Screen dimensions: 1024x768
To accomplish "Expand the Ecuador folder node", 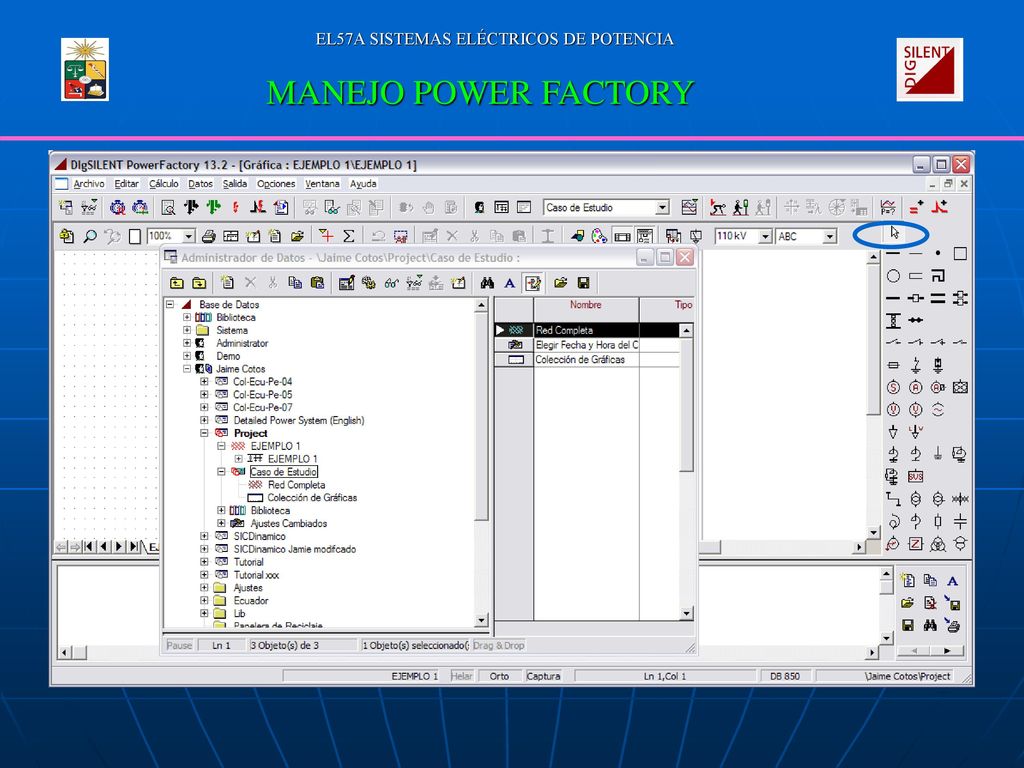I will (204, 600).
